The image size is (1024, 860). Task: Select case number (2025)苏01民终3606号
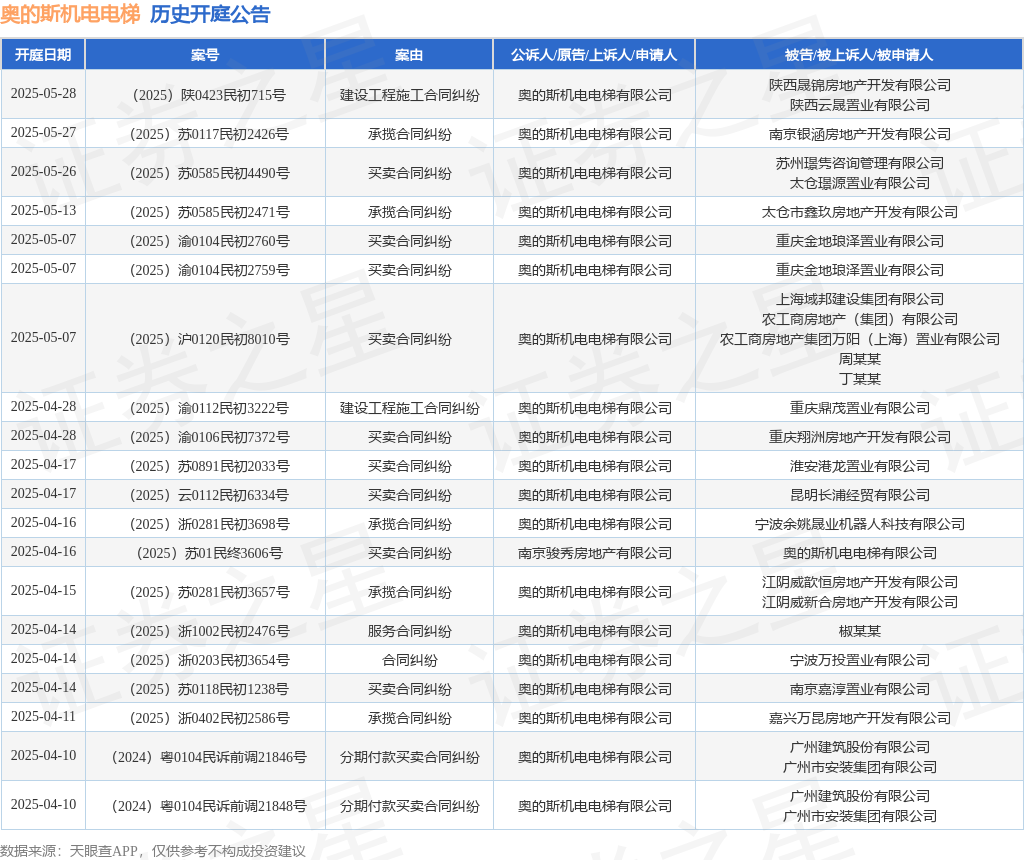(x=209, y=554)
